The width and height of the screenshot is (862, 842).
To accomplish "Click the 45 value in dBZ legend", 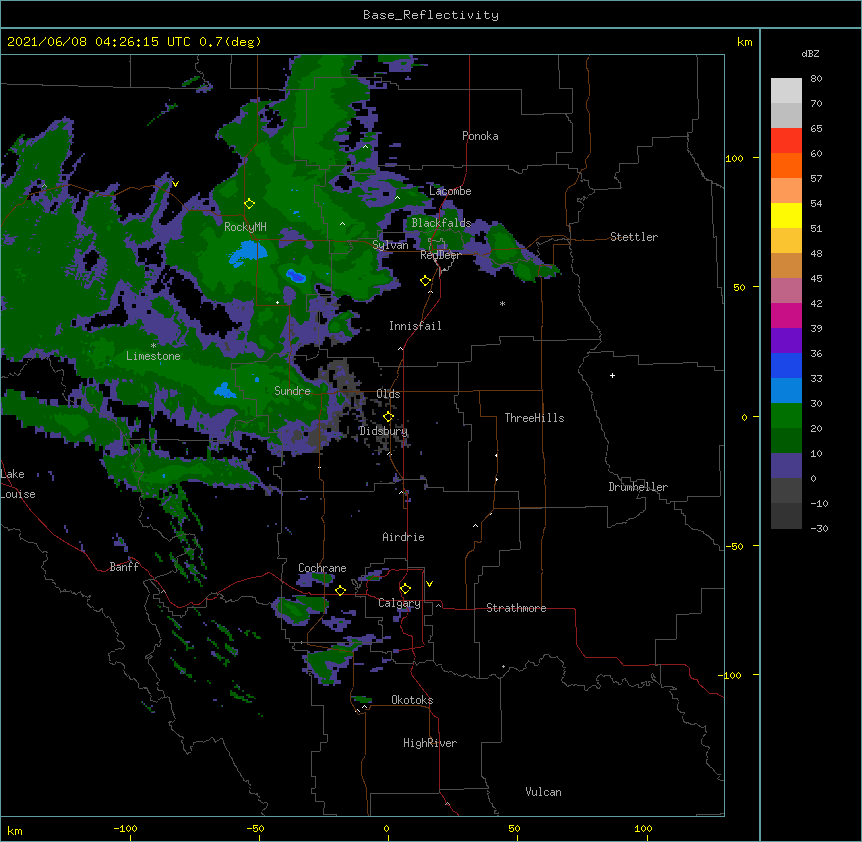I will [x=816, y=278].
